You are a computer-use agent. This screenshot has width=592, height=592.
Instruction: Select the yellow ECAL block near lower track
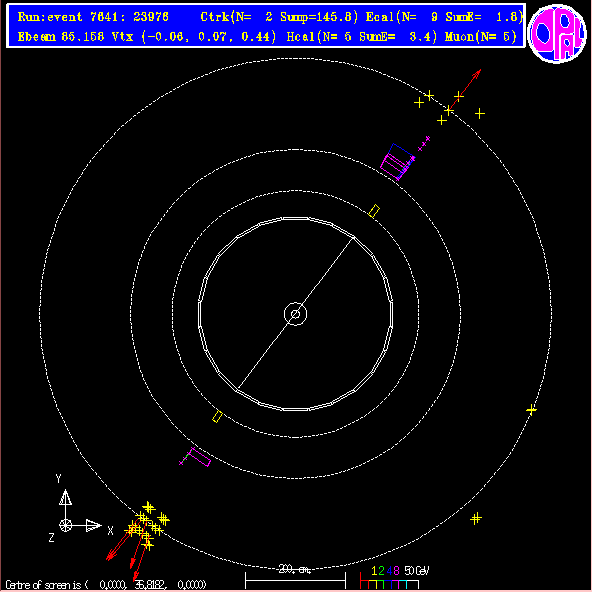(217, 416)
